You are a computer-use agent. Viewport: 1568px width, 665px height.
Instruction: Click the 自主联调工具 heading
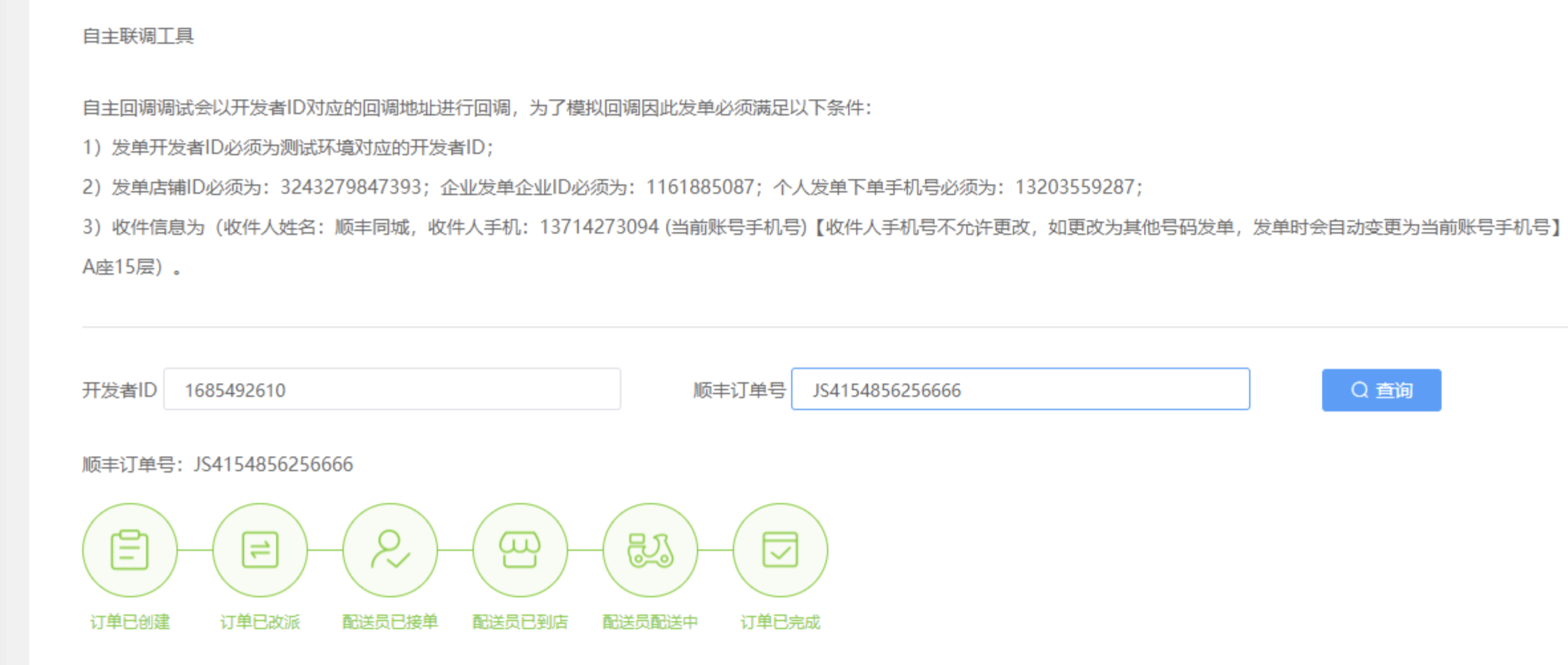138,36
